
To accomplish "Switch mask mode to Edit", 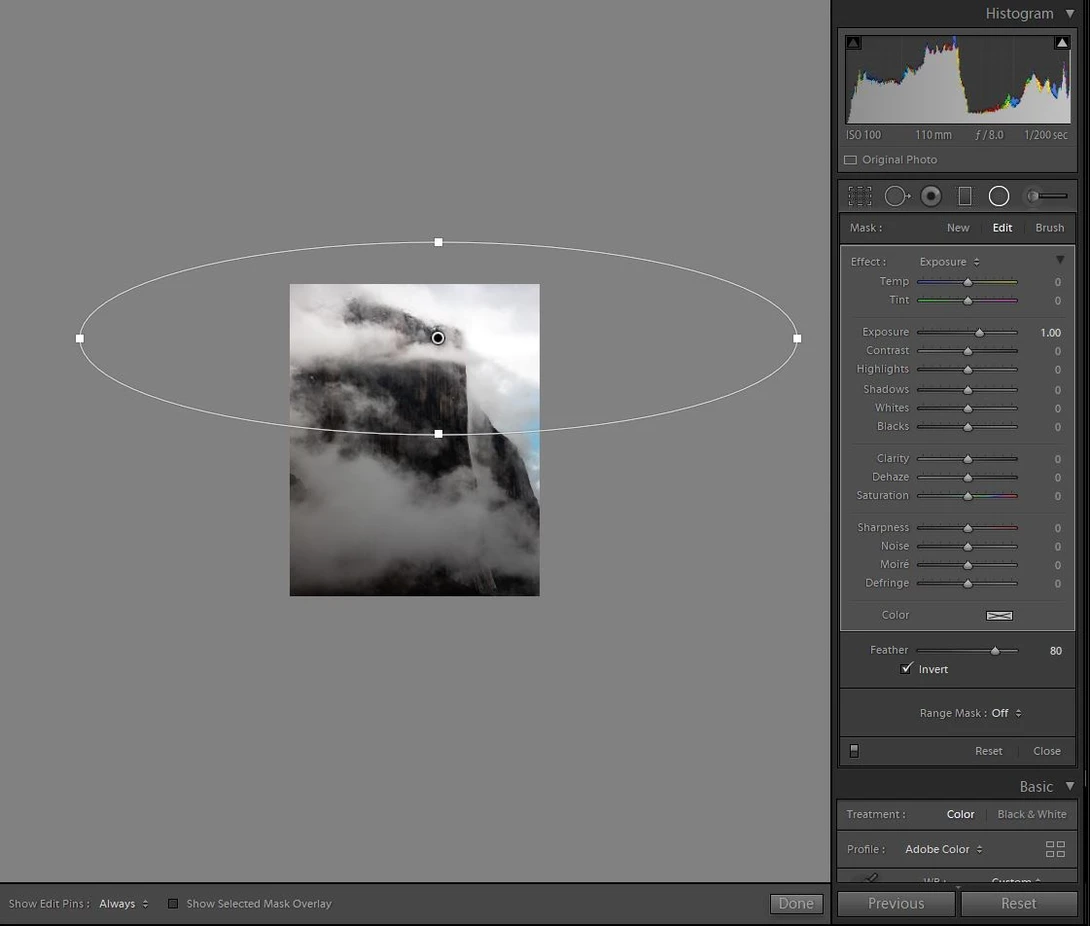I will point(1002,228).
